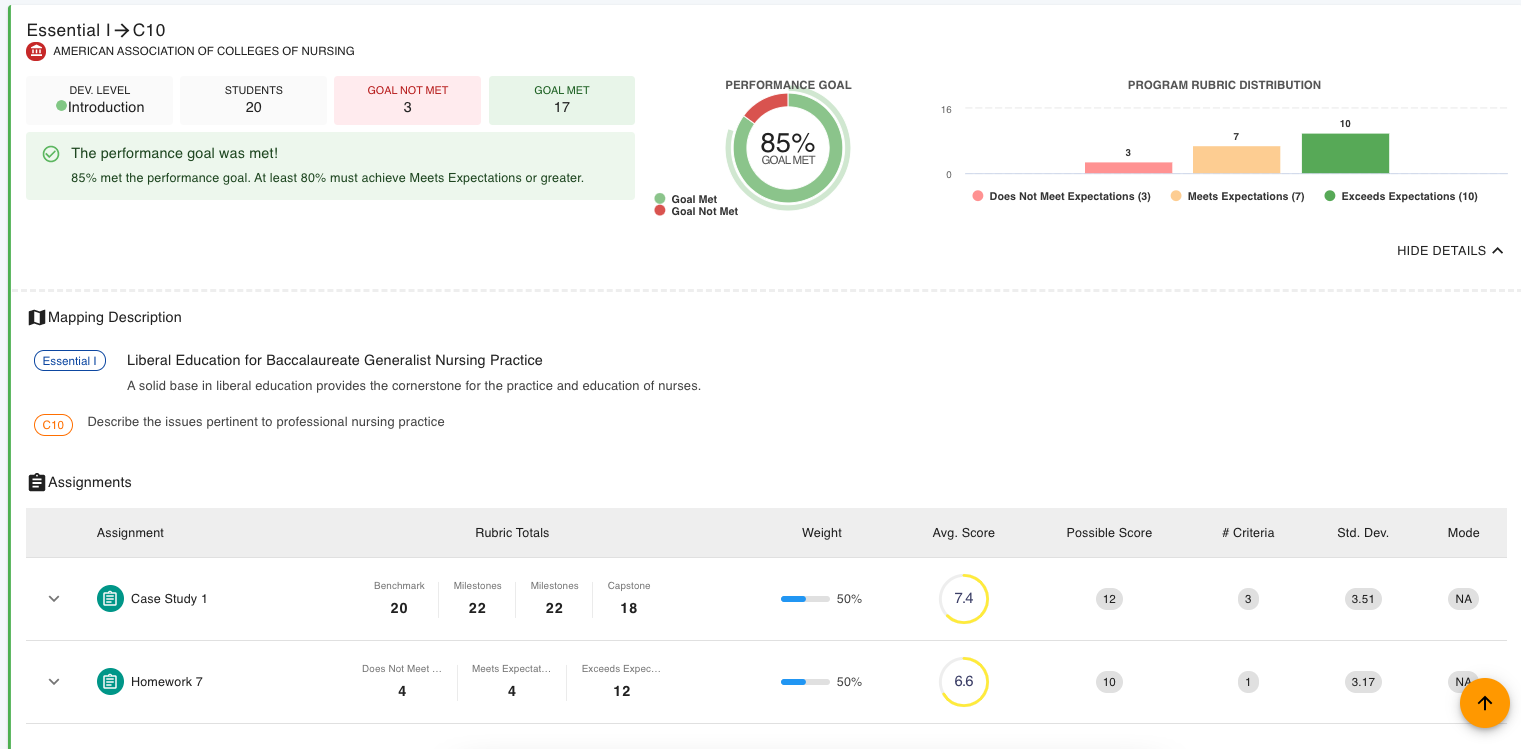The height and width of the screenshot is (749, 1521).
Task: Click the green checkmark icon in goal banner
Action: click(51, 154)
